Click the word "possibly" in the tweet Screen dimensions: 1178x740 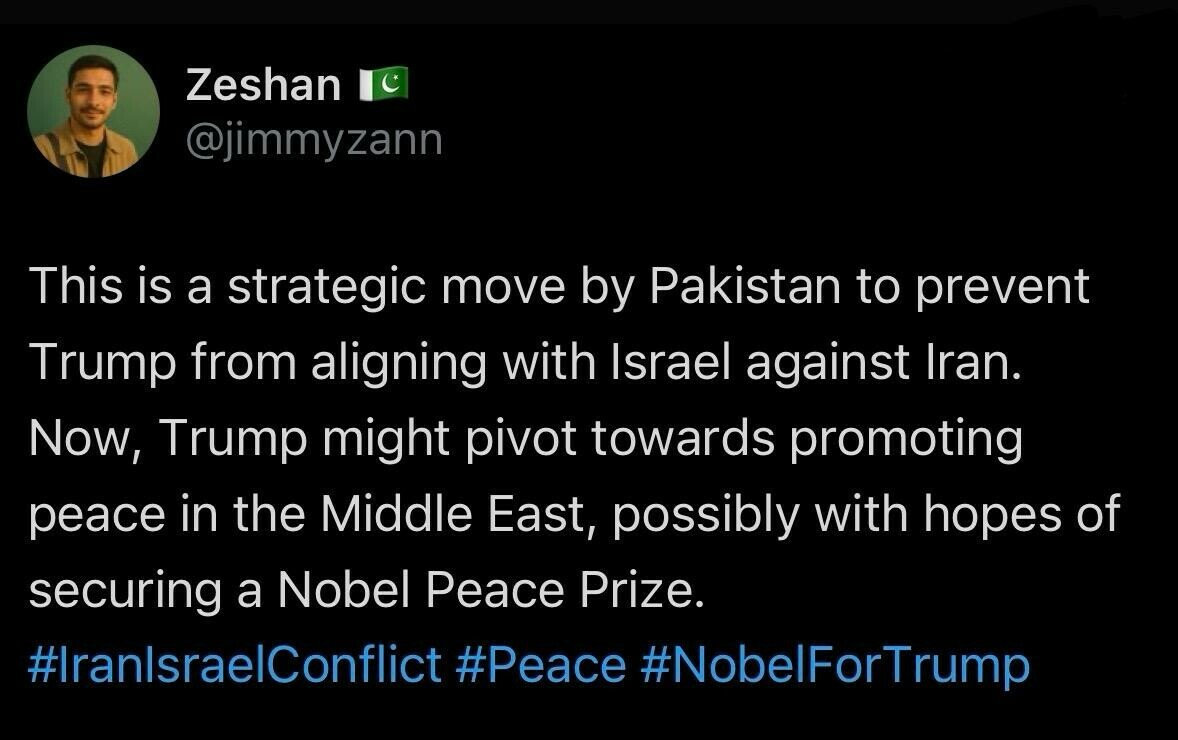click(706, 517)
